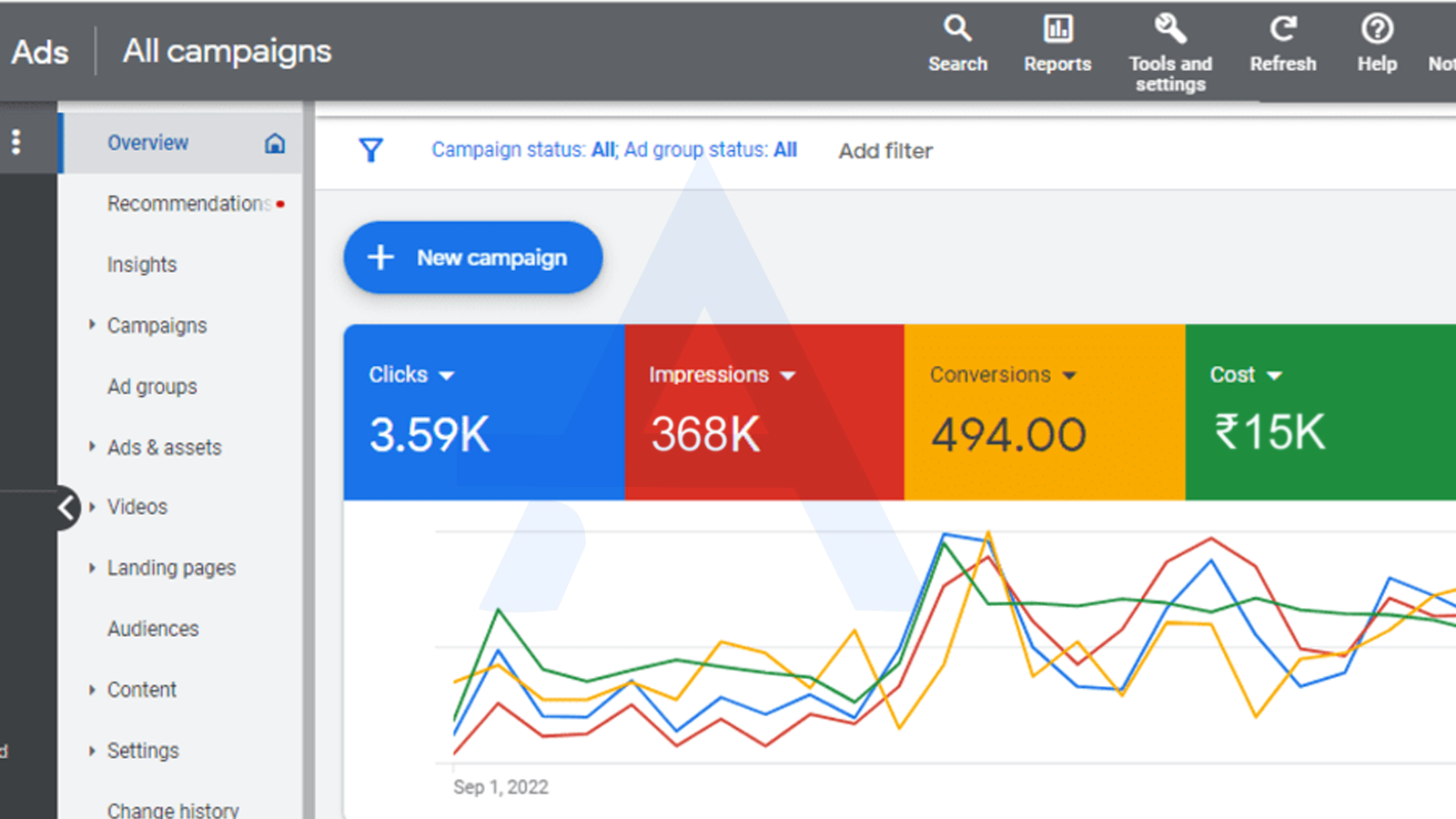Open the three-dot vertical menu
Image resolution: width=1456 pixels, height=819 pixels.
pos(16,142)
